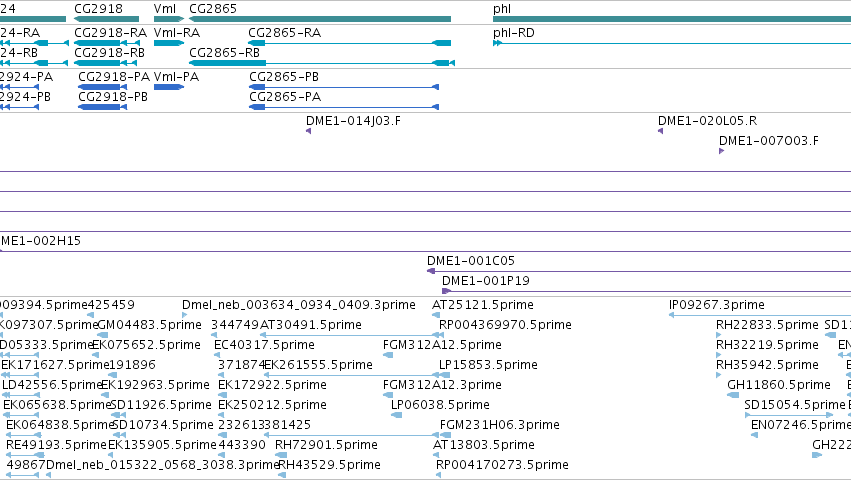Click the CG2865-RA transcript feature

350,43
